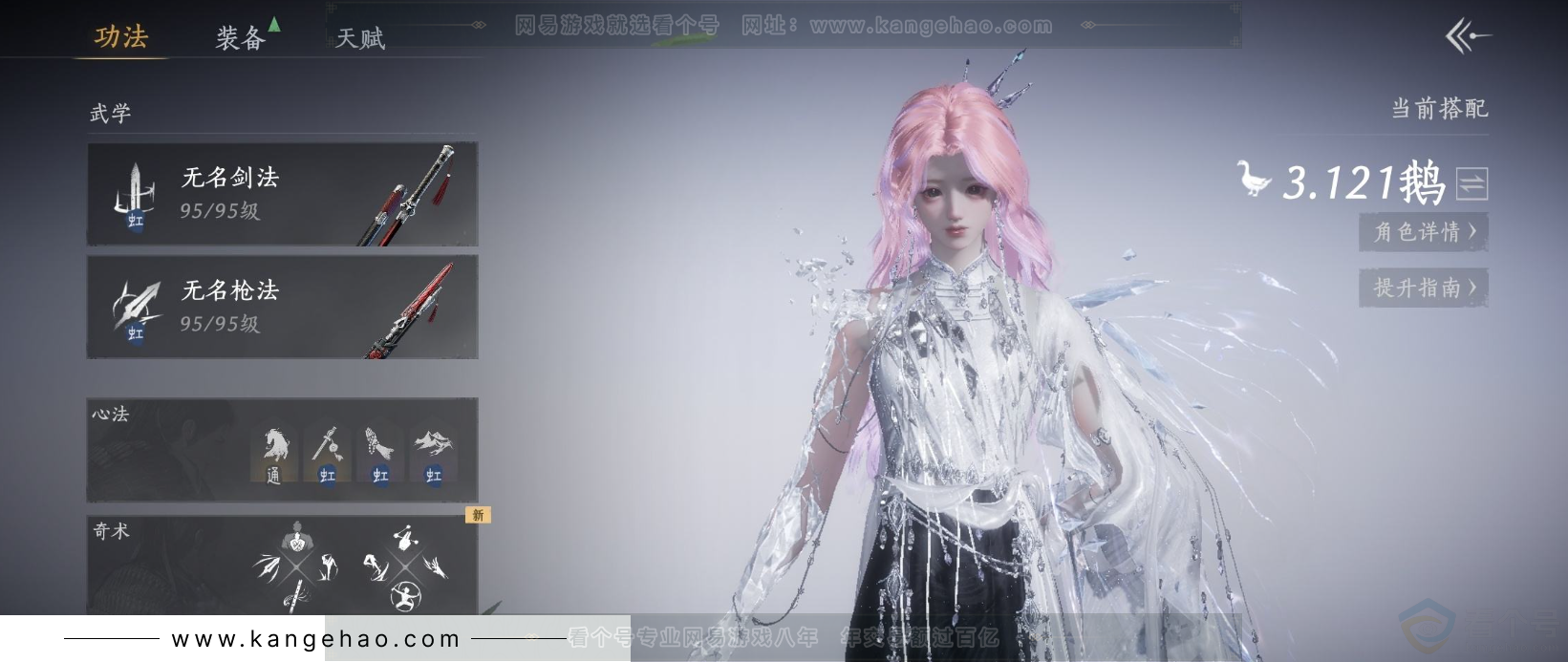The height and width of the screenshot is (662, 1568).
Task: Expand 角色详情 character details
Action: pyautogui.click(x=1424, y=232)
